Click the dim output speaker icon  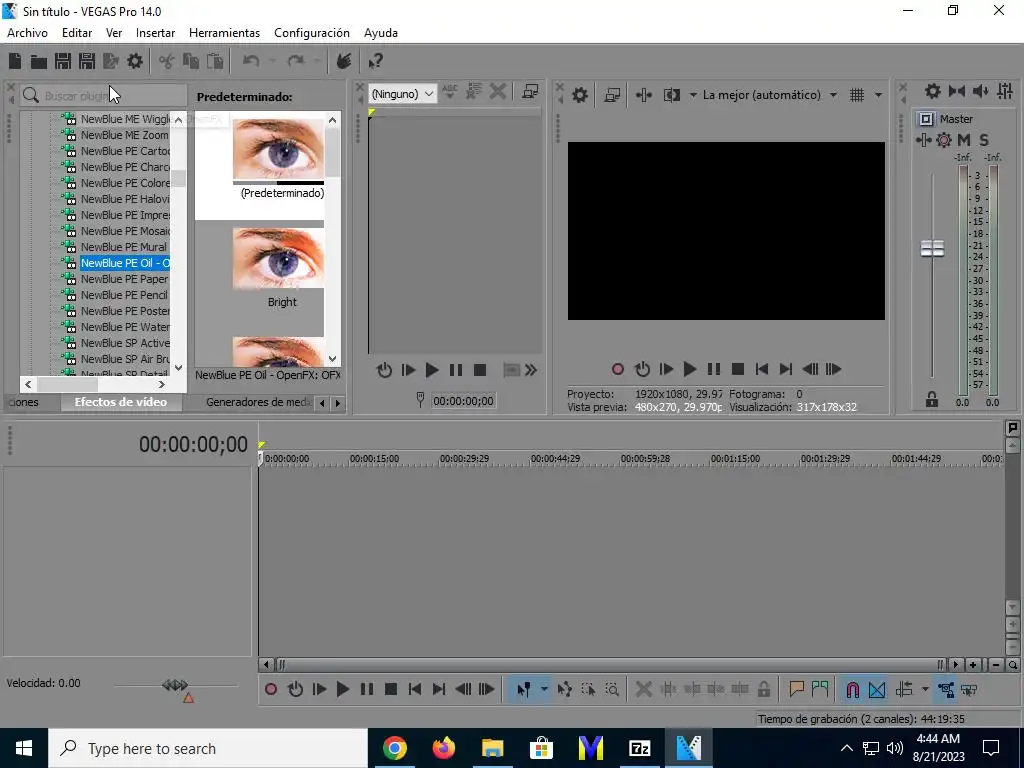pyautogui.click(x=981, y=91)
